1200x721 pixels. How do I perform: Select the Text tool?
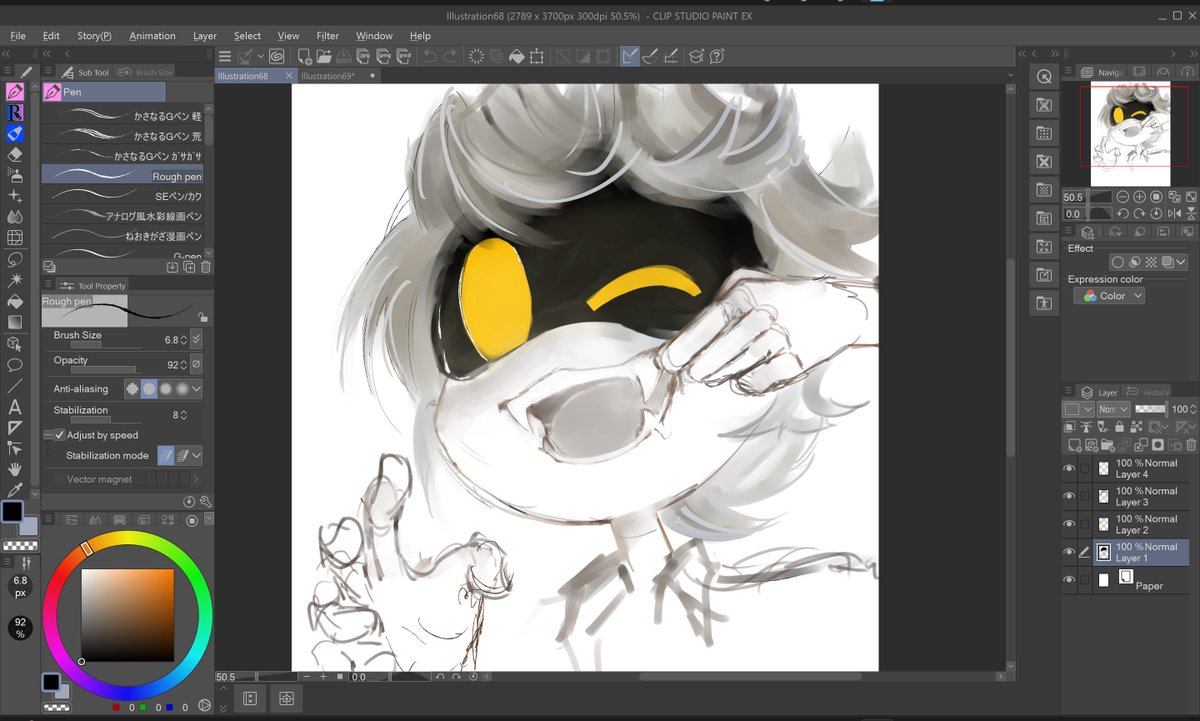pyautogui.click(x=15, y=407)
